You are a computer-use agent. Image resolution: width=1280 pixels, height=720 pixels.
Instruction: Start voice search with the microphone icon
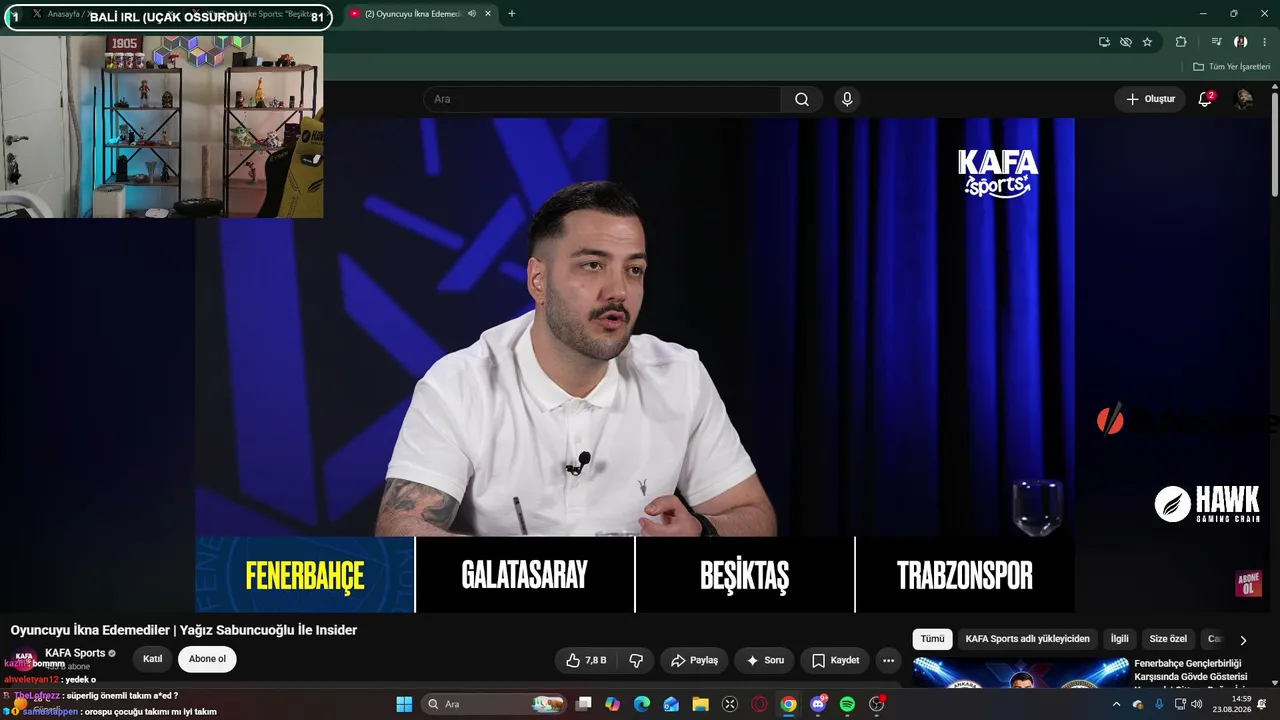click(847, 99)
